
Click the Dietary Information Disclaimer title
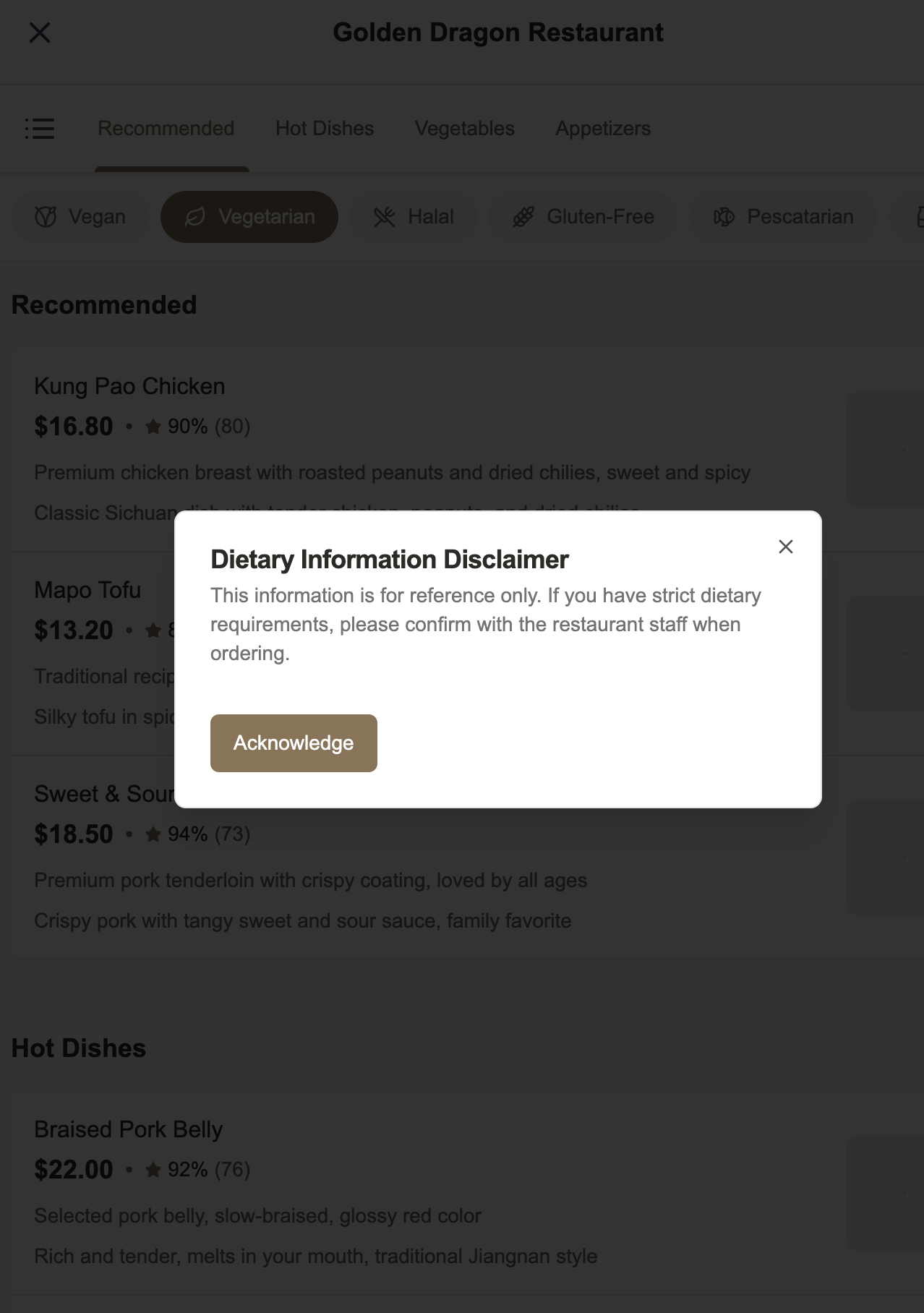coord(390,560)
